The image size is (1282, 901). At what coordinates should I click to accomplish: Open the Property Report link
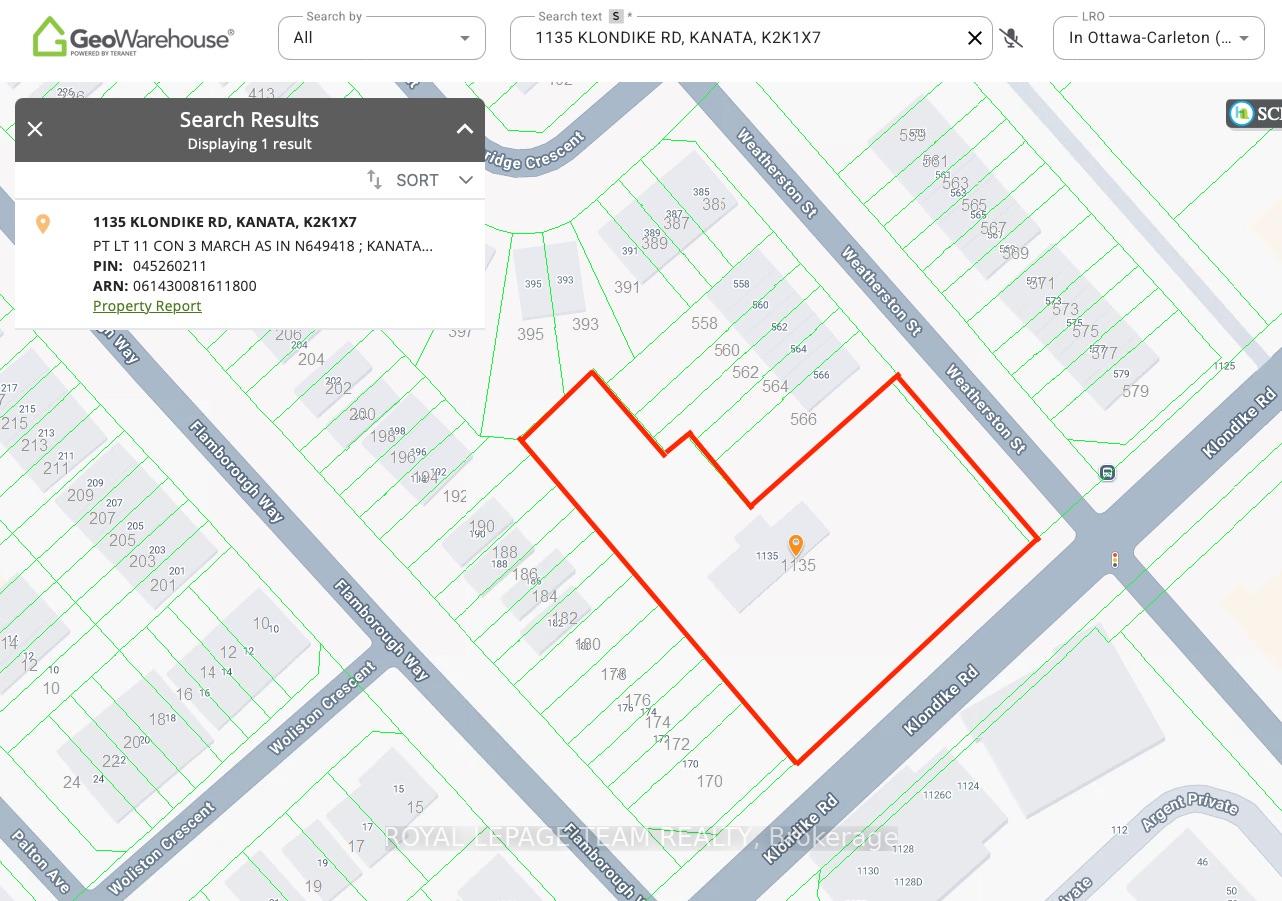point(147,306)
